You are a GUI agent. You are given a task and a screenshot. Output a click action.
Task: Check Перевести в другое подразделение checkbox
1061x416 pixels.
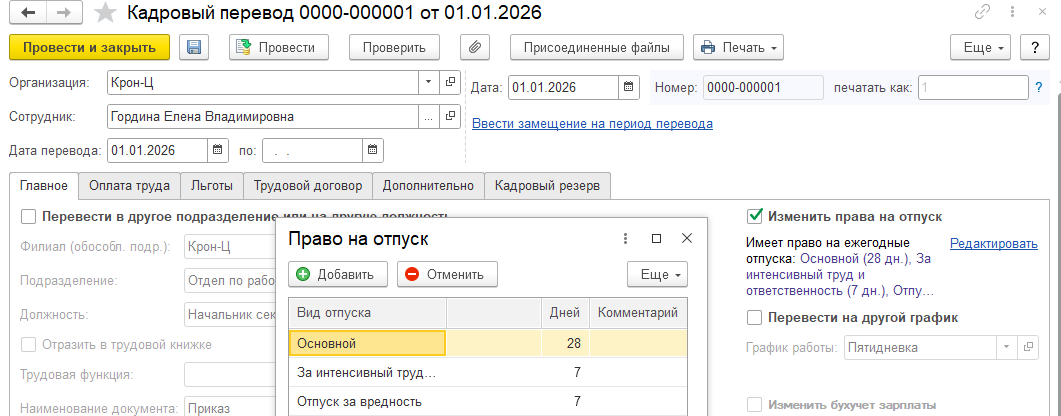(x=28, y=216)
